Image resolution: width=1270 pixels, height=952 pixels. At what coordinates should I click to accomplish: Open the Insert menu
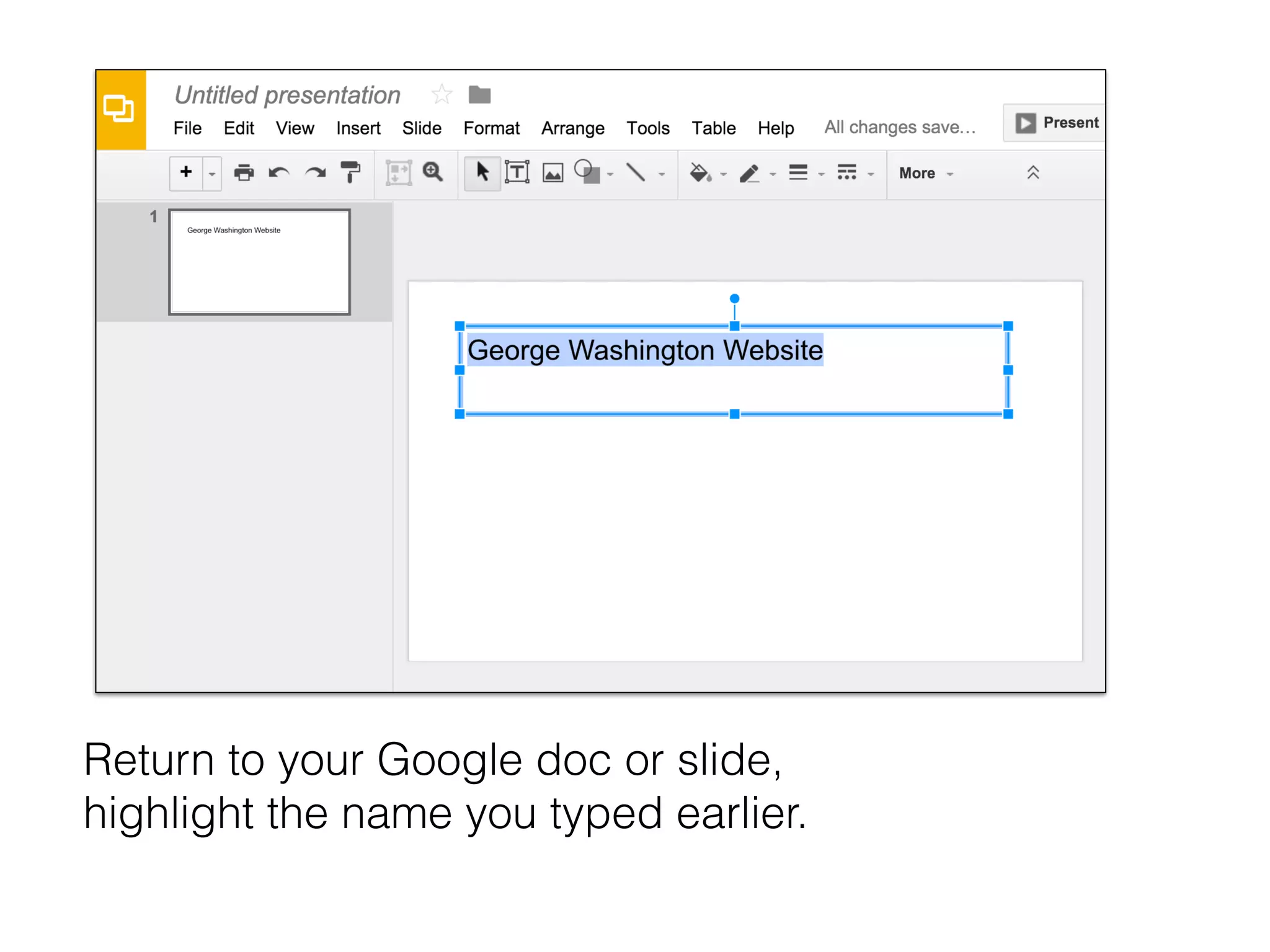pos(358,128)
